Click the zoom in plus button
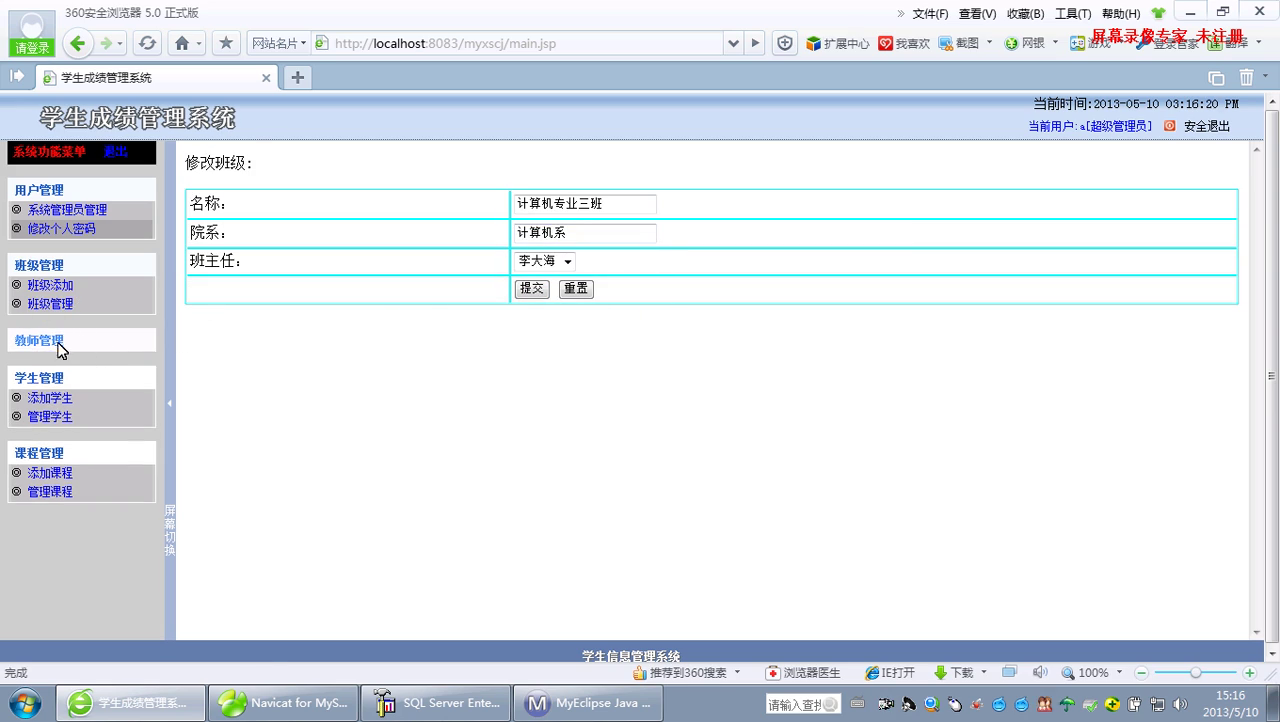This screenshot has height=722, width=1280. (x=1249, y=673)
